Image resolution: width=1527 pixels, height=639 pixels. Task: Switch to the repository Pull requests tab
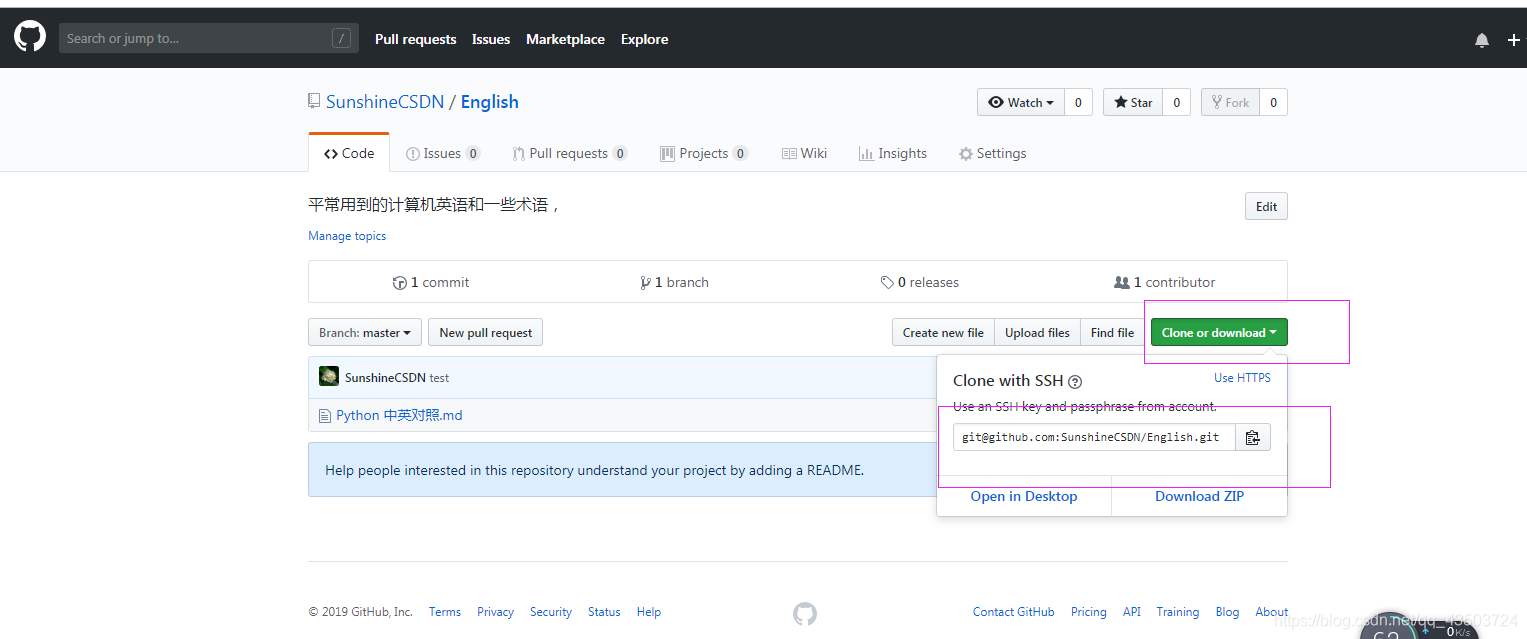(x=569, y=153)
